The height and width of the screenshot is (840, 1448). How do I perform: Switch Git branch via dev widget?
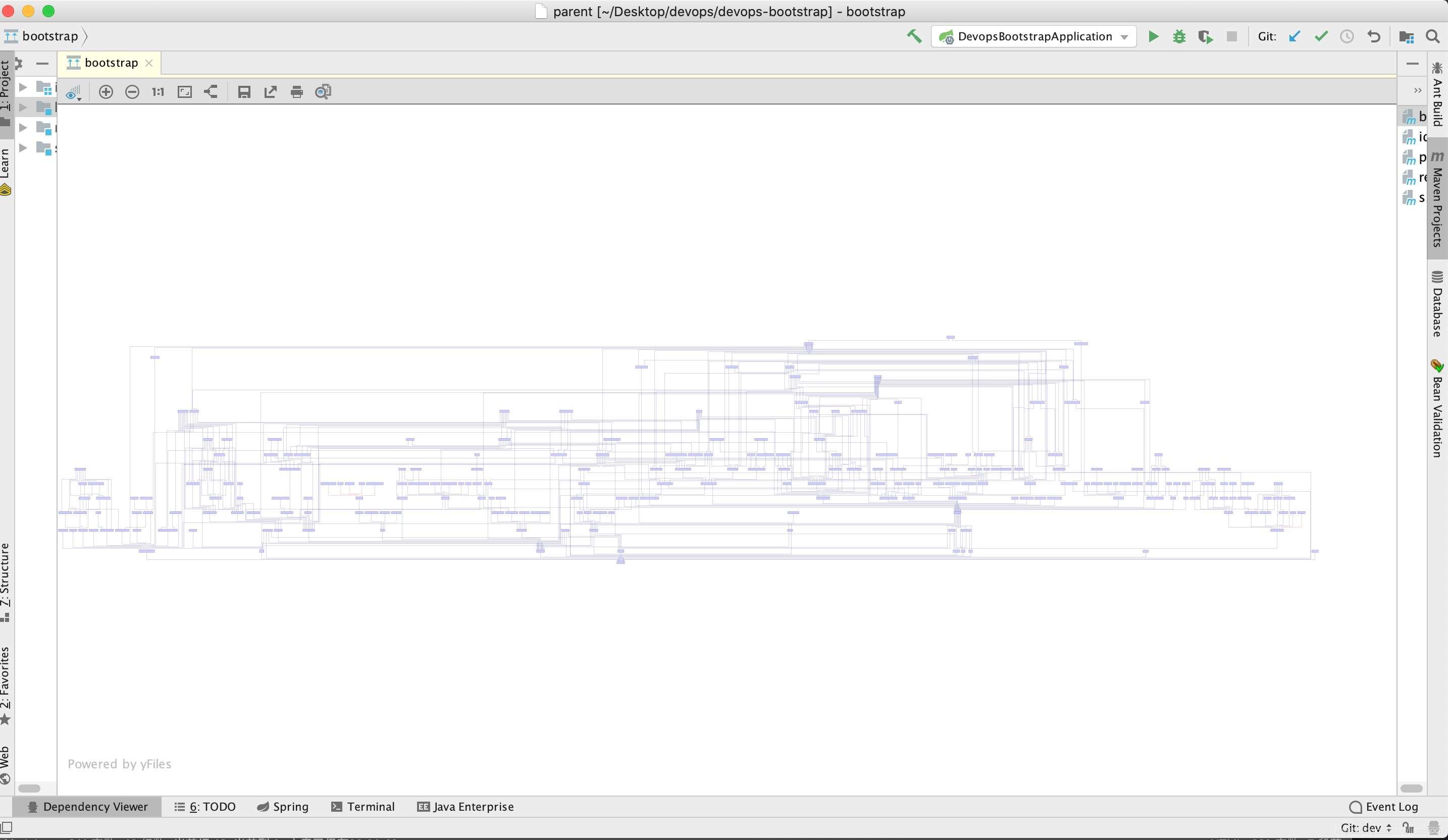tap(1365, 828)
